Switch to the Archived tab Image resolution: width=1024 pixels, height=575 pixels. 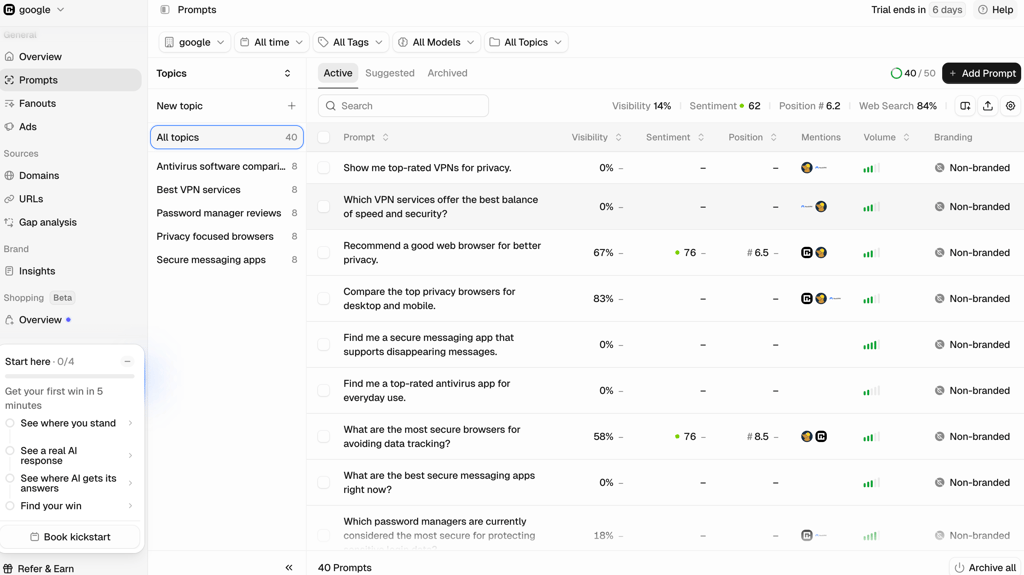pyautogui.click(x=447, y=73)
